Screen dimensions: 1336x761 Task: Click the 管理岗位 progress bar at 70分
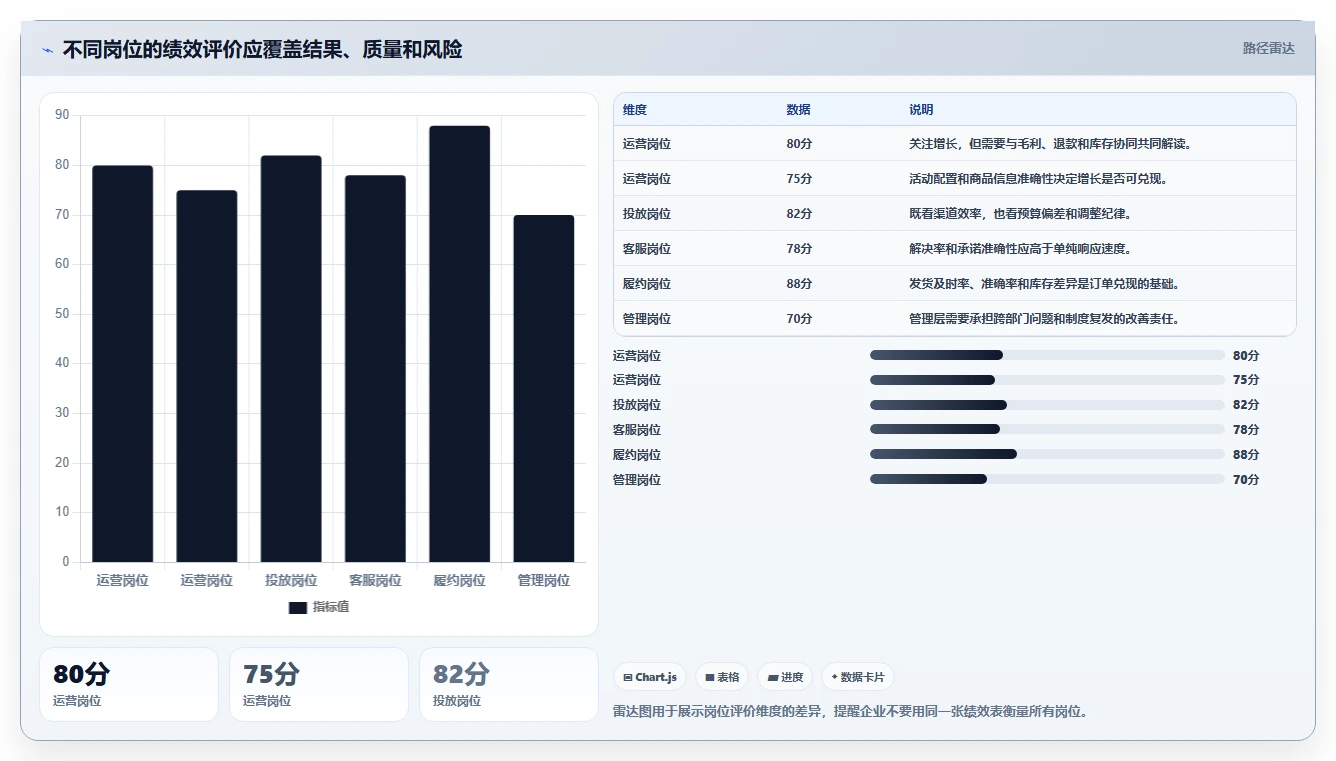[x=1047, y=479]
